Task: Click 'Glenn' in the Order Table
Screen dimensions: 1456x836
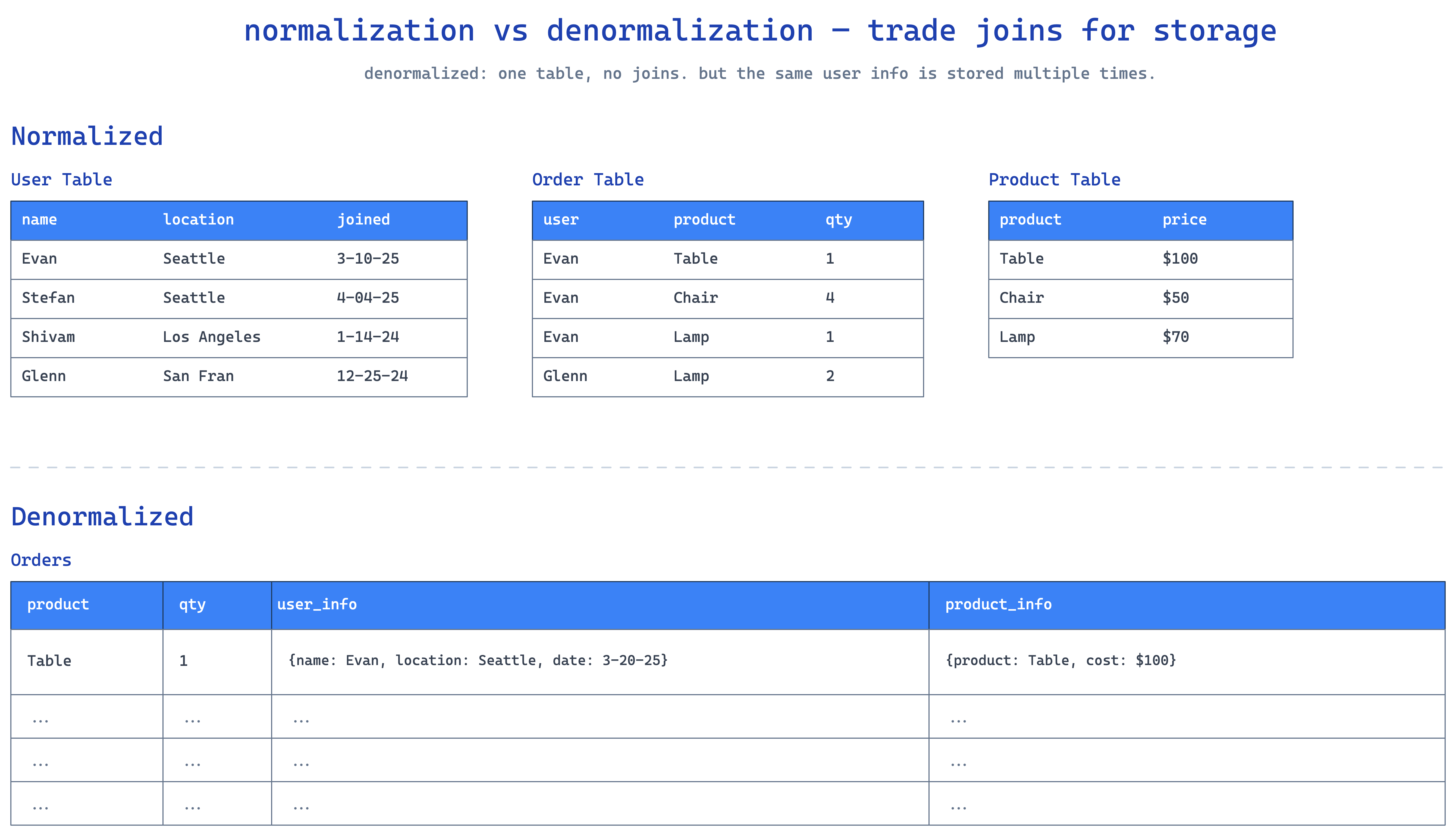Action: click(x=565, y=376)
